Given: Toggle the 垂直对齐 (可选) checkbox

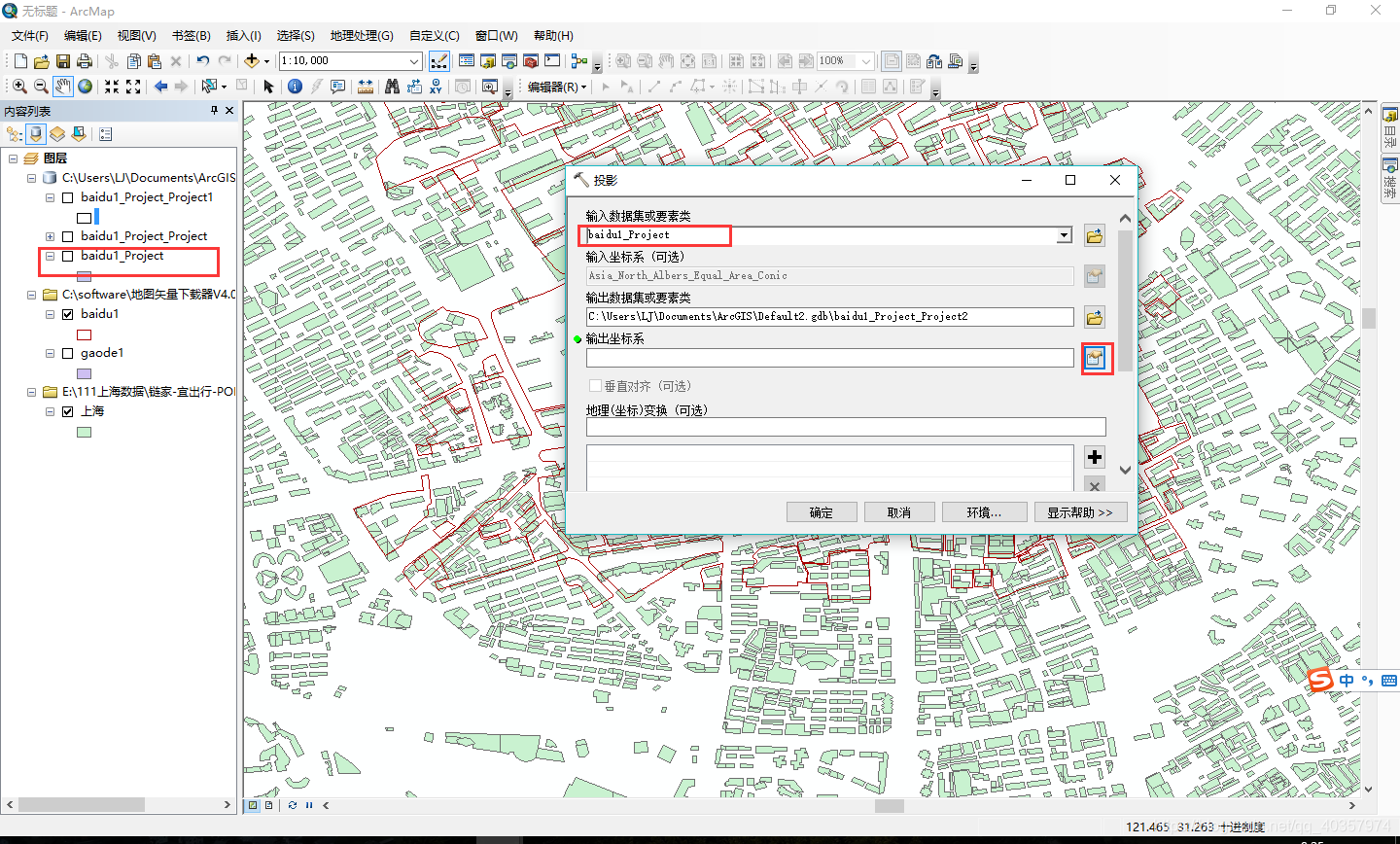Looking at the screenshot, I should click(x=595, y=386).
